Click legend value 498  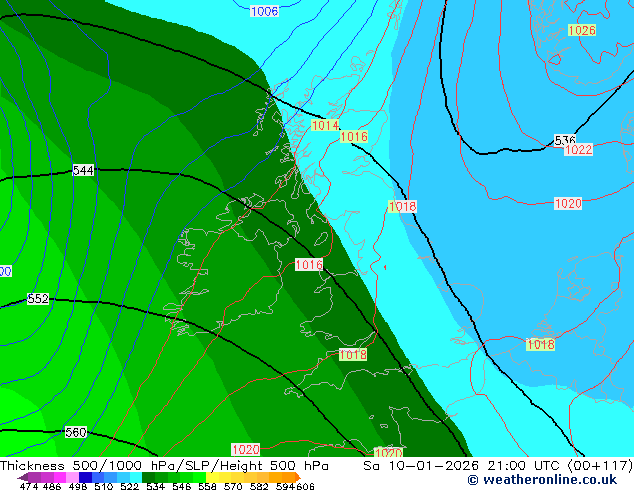coord(78,486)
